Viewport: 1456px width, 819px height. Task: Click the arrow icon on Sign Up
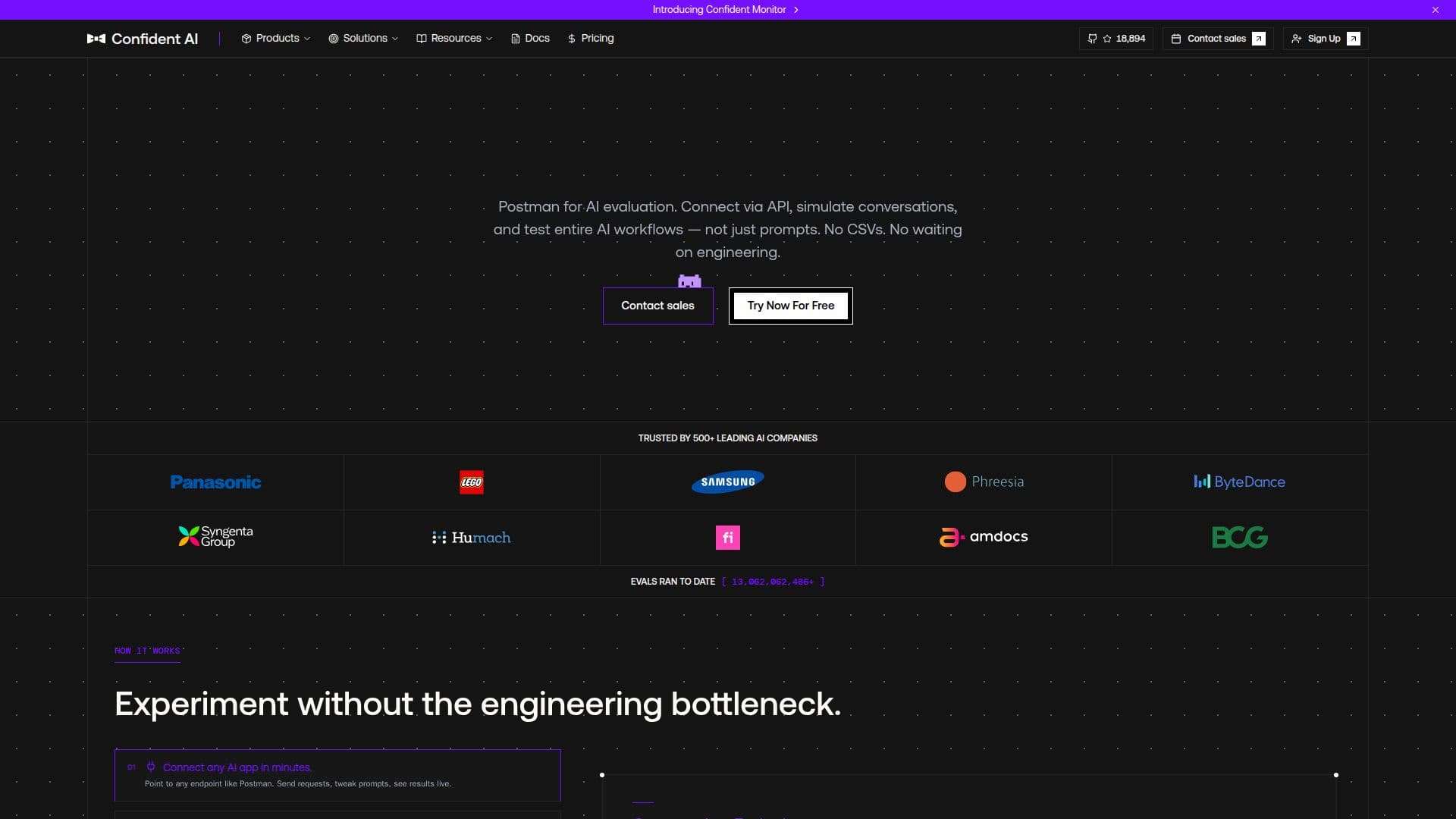[x=1354, y=39]
